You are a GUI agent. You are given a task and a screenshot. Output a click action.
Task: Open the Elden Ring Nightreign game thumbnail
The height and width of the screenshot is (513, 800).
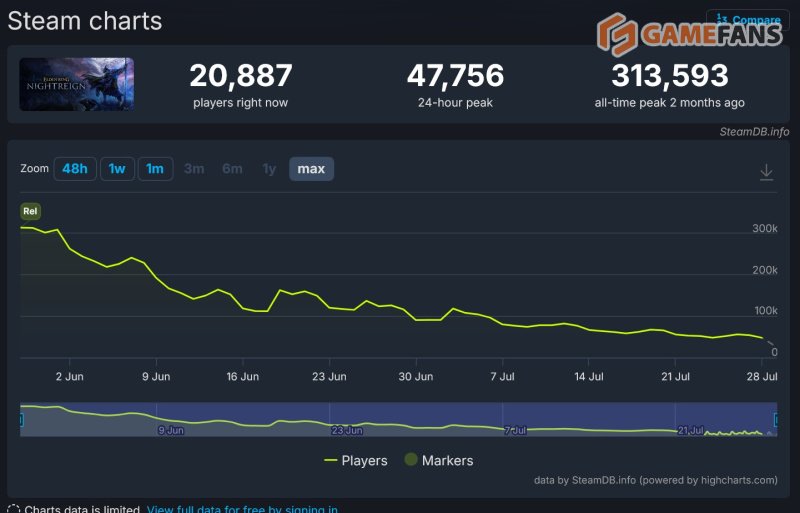click(x=77, y=84)
